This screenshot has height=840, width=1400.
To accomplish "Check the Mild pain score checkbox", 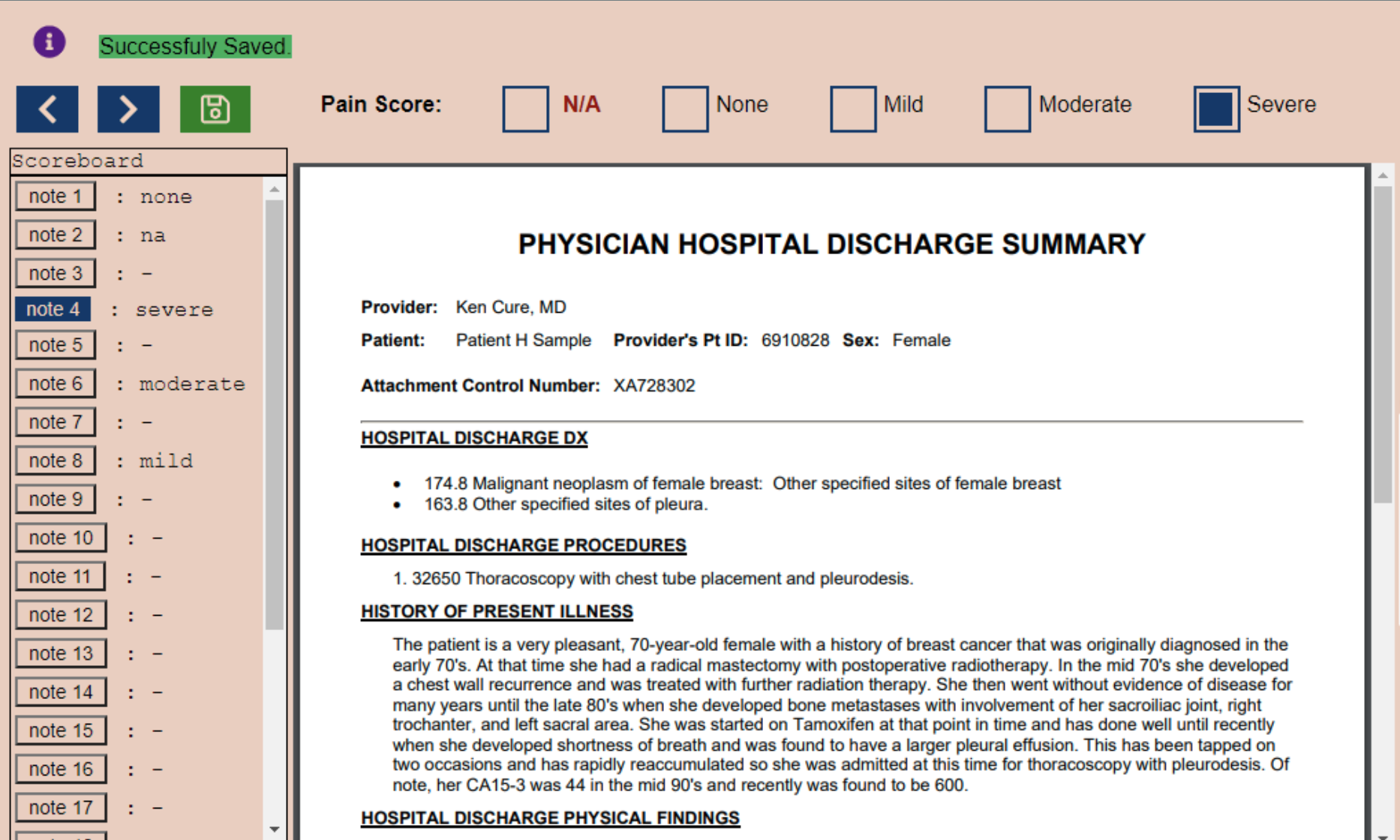I will click(x=852, y=109).
